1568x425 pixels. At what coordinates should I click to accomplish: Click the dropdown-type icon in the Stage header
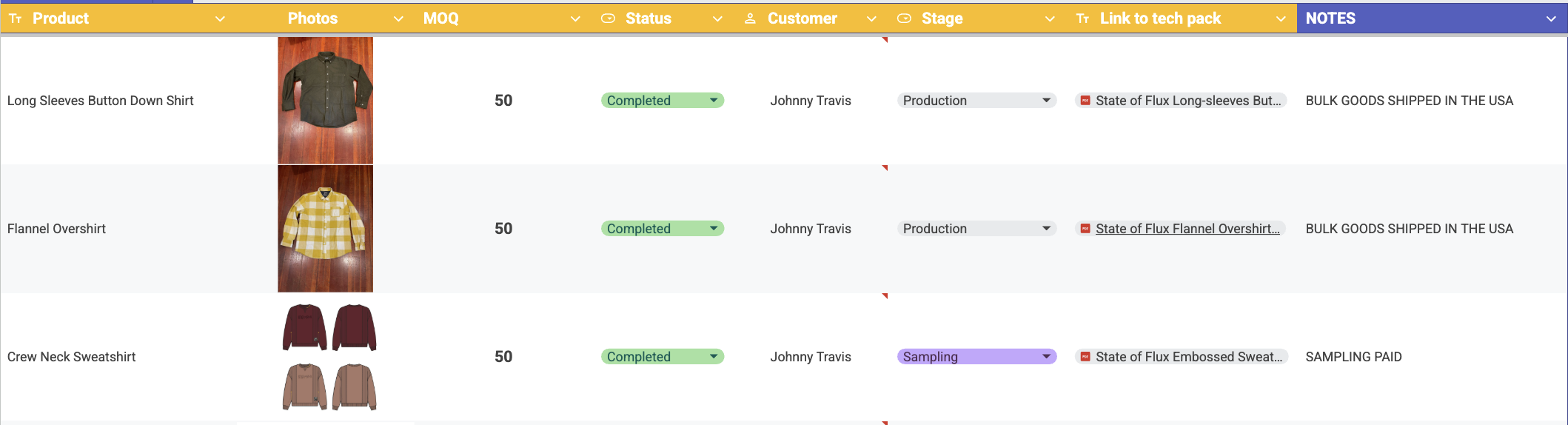[x=904, y=19]
